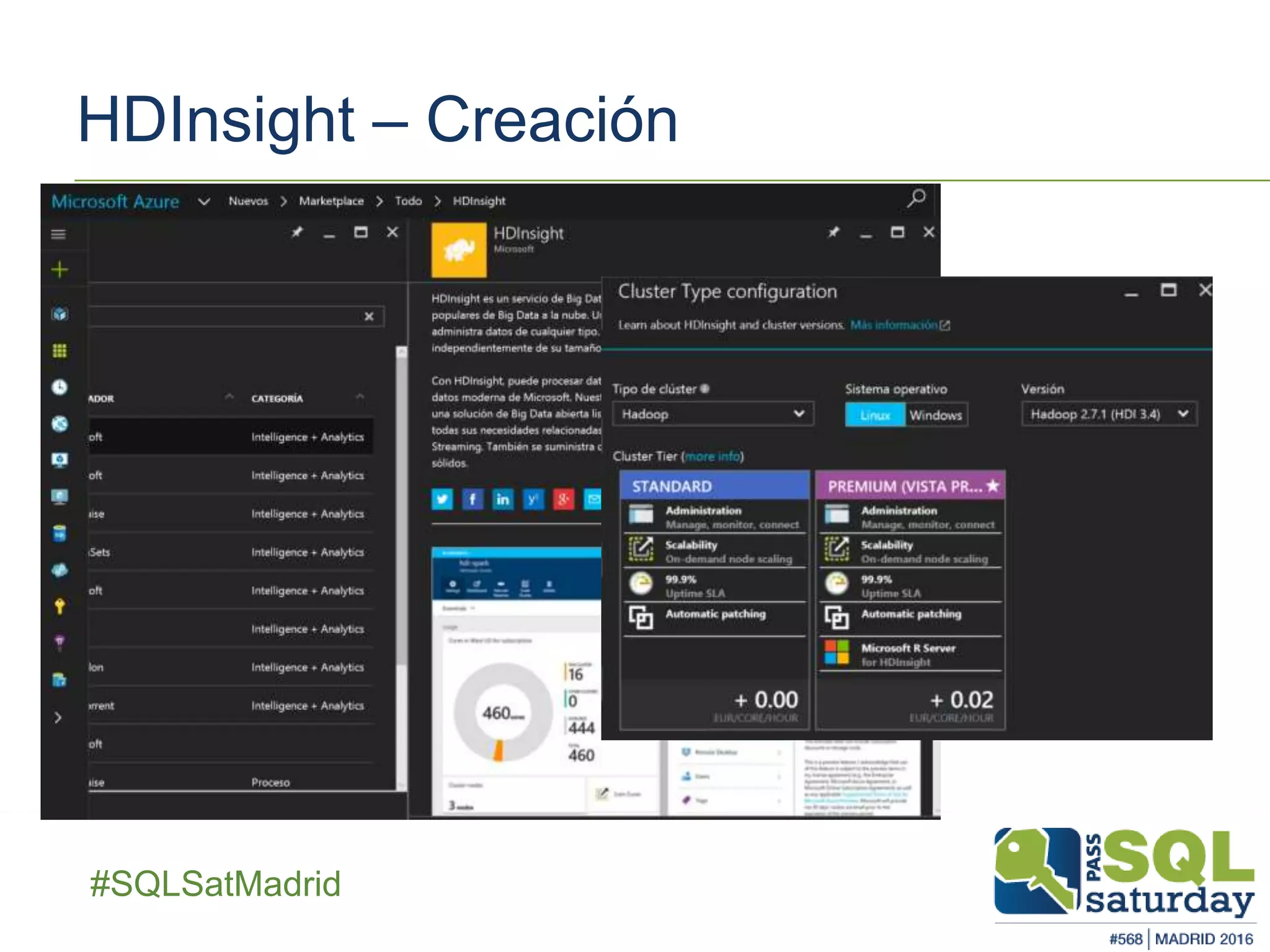Screen dimensions: 1270x952
Task: Open the Cluster Tier more info link
Action: tap(713, 456)
